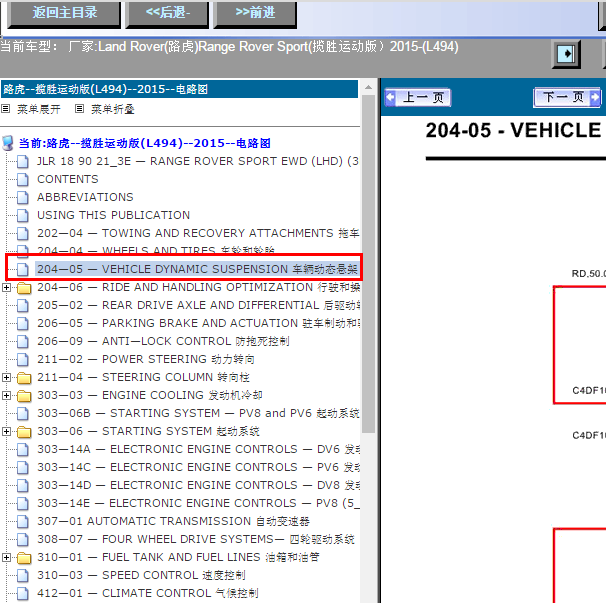Click the 上一页 previous page button
The height and width of the screenshot is (603, 606).
(418, 97)
